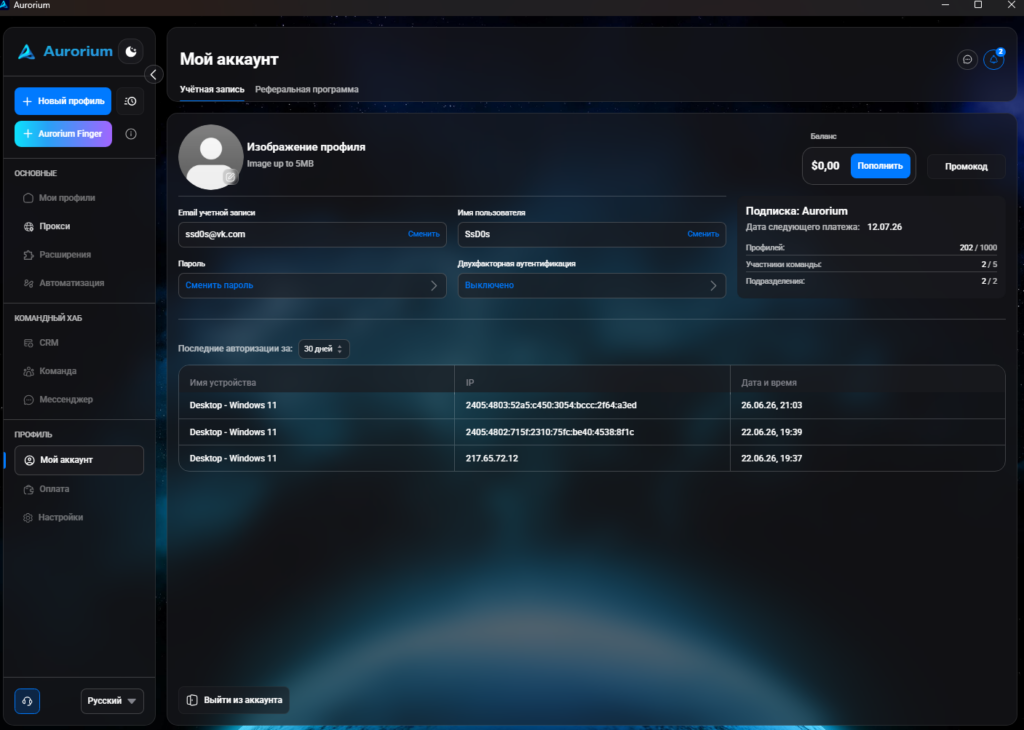Open the info icon beside Aurorium Finger
The height and width of the screenshot is (730, 1024).
tap(131, 134)
